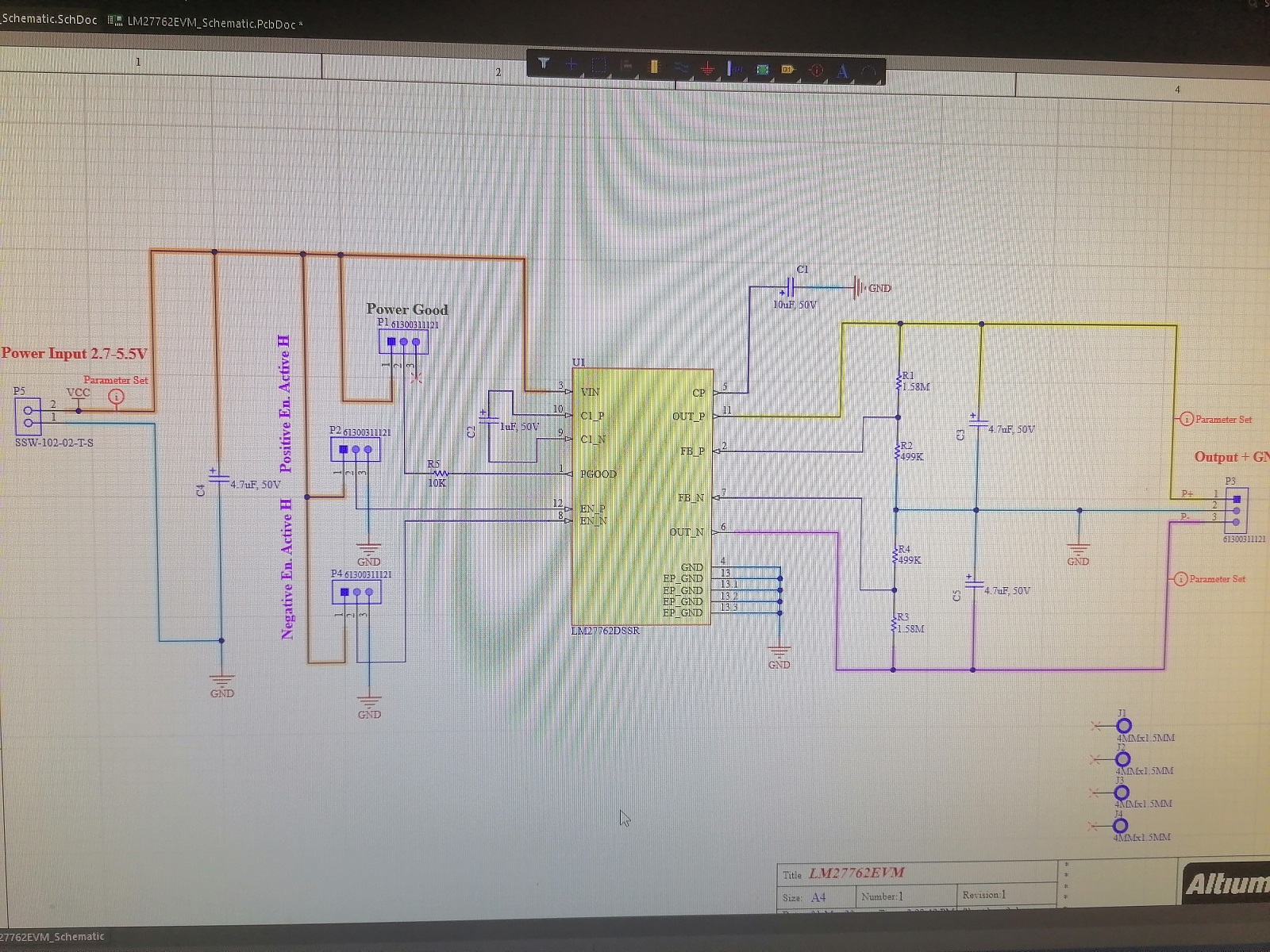Select the Place Port tool
This screenshot has height=952, width=1270.
click(788, 70)
